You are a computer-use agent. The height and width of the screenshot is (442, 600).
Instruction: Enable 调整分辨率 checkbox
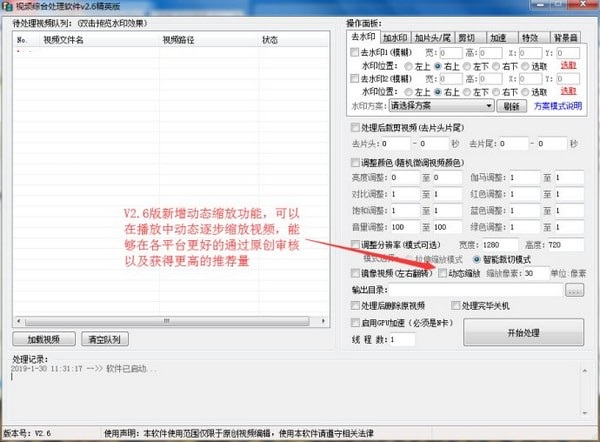pos(355,244)
